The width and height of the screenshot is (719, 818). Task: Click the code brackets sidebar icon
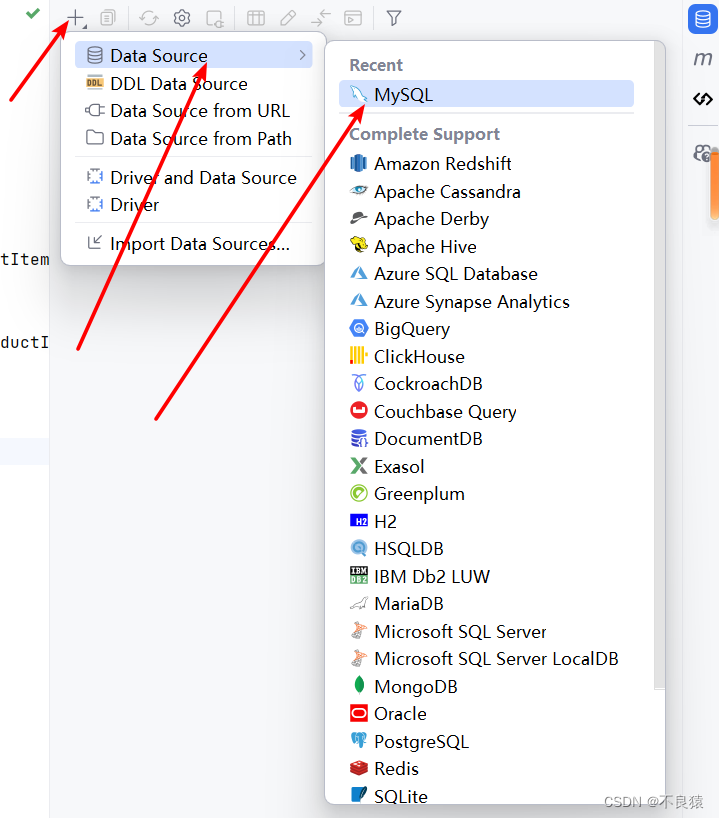[702, 98]
